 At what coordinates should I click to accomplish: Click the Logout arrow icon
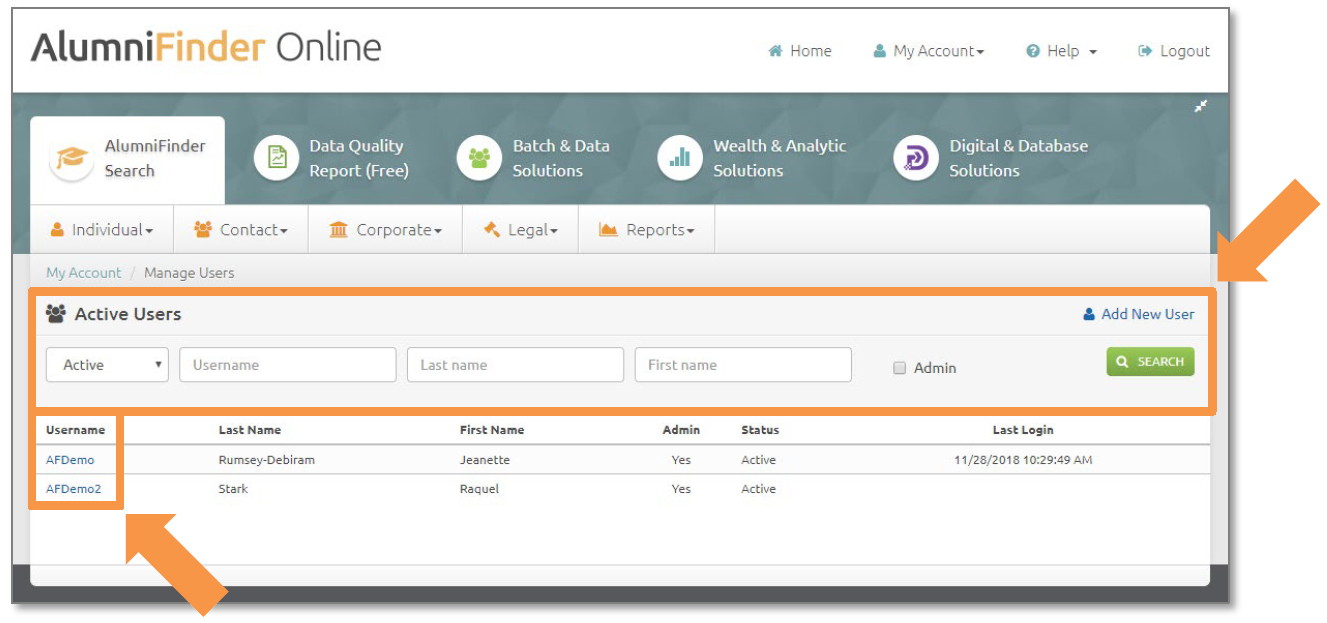coord(1145,51)
